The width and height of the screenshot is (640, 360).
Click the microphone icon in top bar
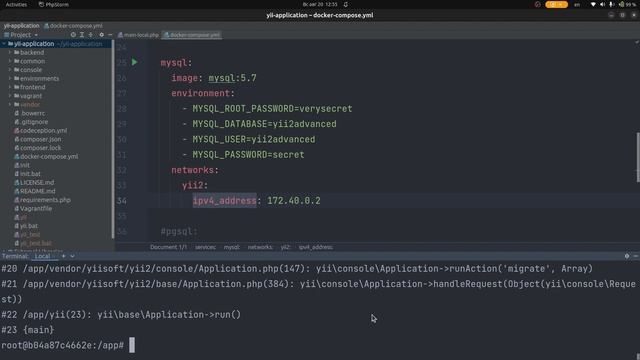pyautogui.click(x=611, y=4)
